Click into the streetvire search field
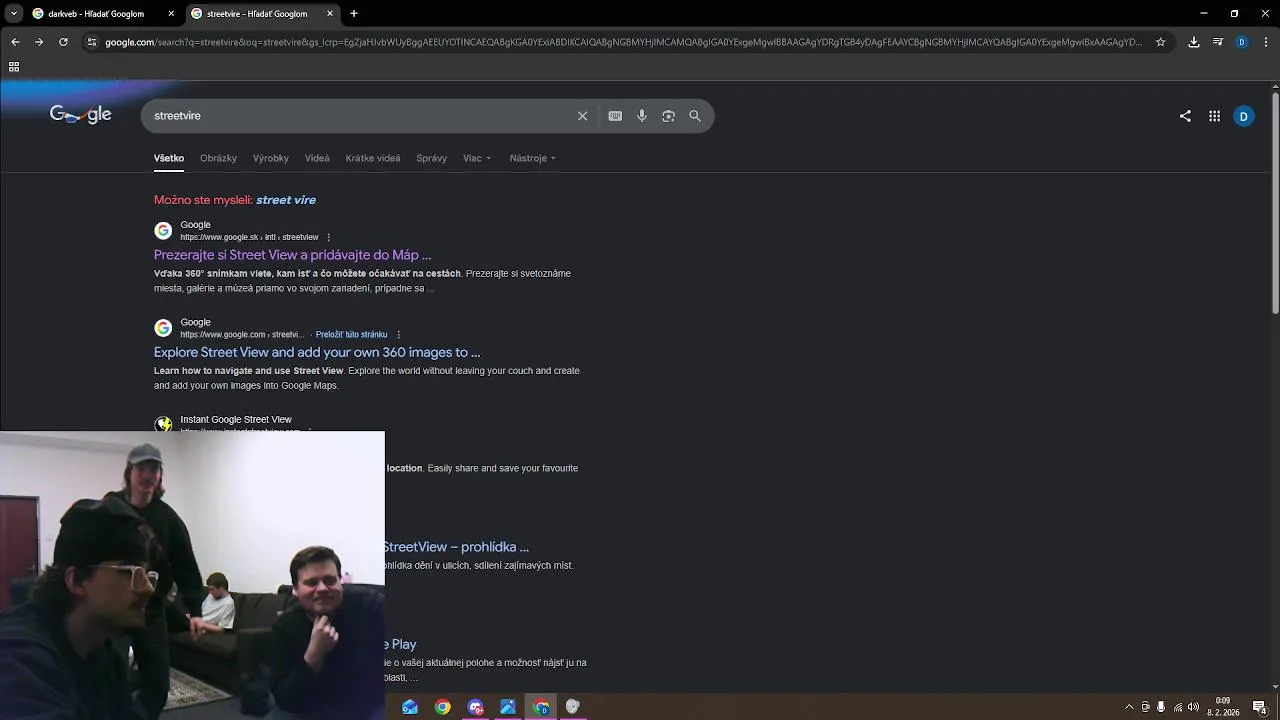 (360, 116)
